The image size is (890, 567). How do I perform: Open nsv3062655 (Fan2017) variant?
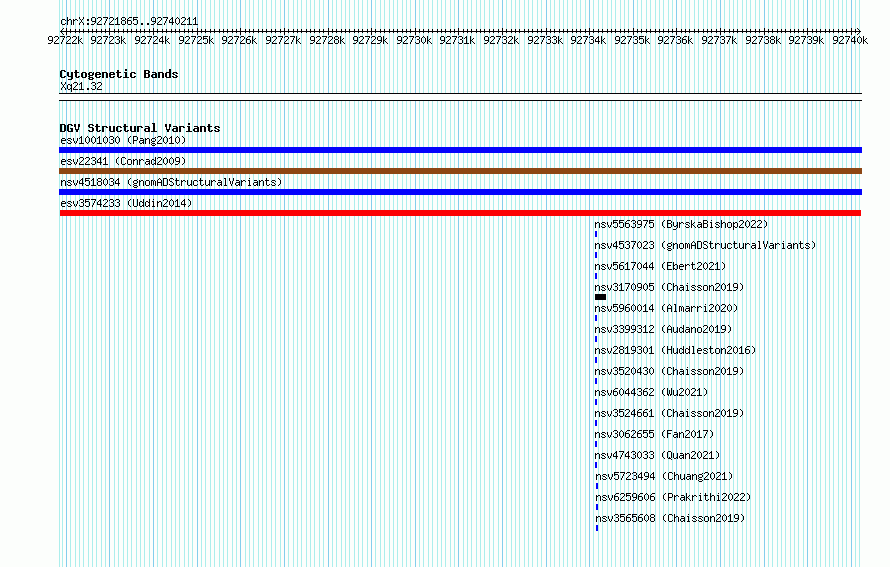pyautogui.click(x=654, y=434)
